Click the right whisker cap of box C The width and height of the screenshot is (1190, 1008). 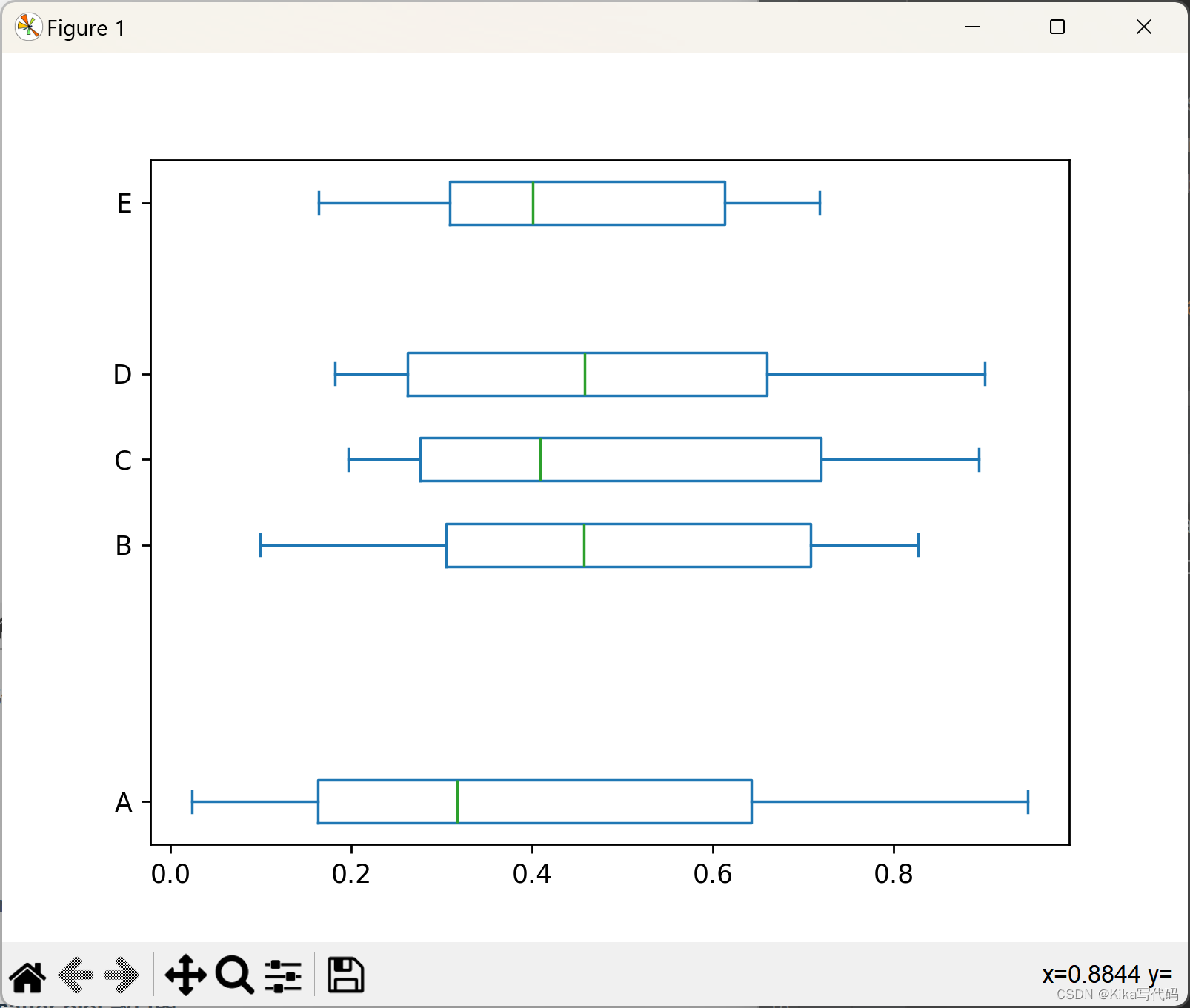979,460
